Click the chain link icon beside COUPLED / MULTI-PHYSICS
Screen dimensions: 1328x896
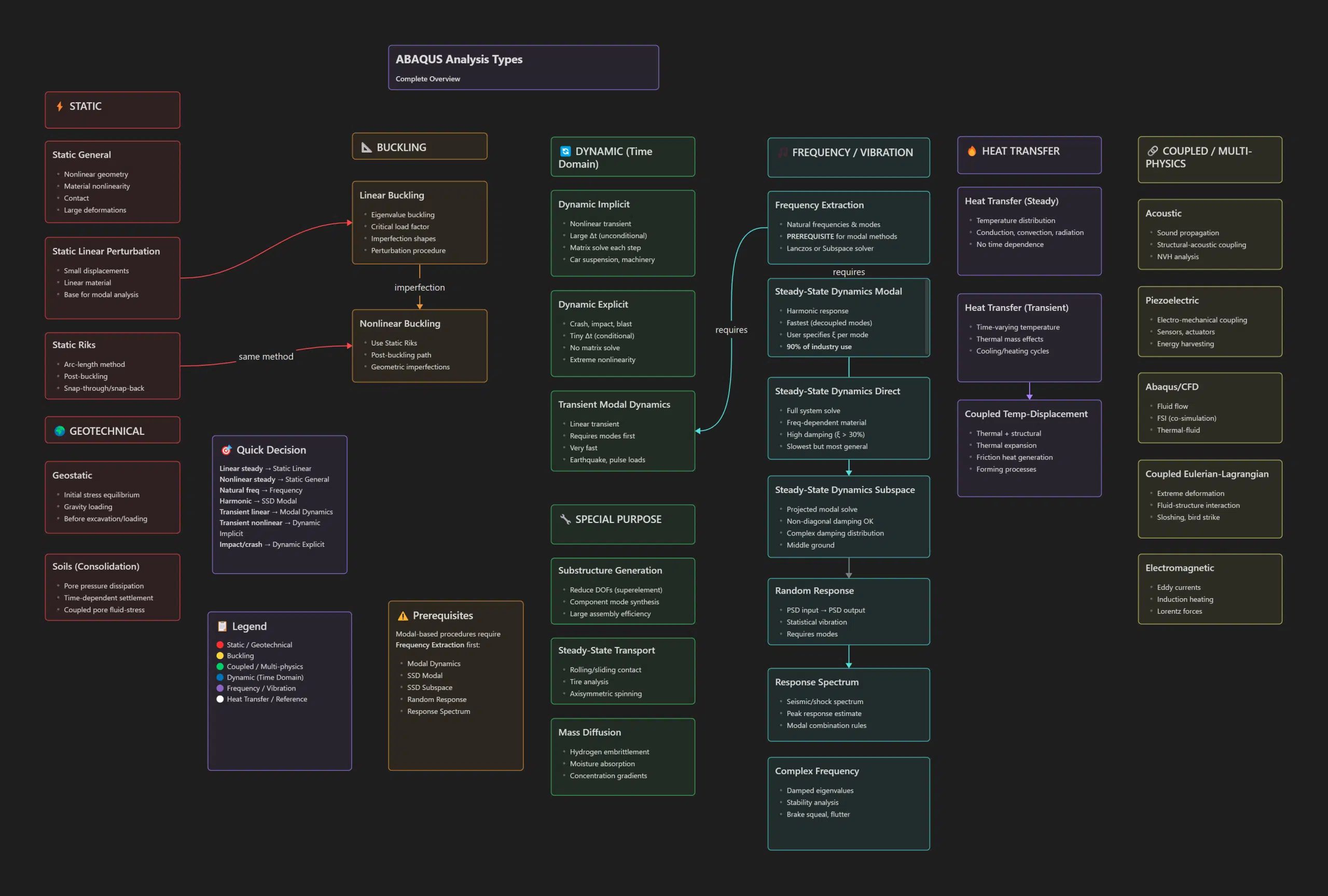pos(1153,151)
